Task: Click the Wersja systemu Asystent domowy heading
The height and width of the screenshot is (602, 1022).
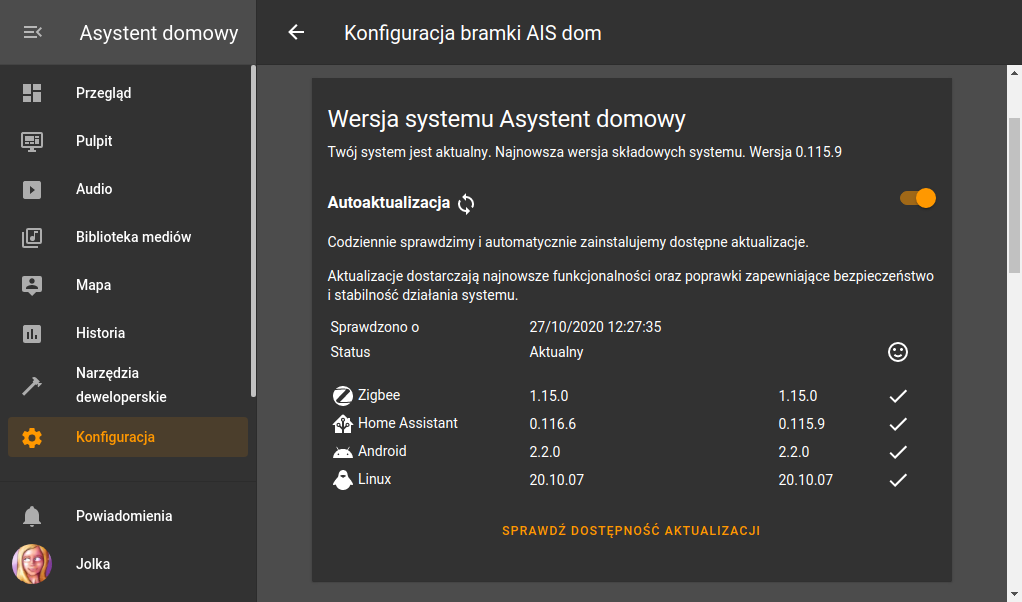Action: tap(506, 119)
